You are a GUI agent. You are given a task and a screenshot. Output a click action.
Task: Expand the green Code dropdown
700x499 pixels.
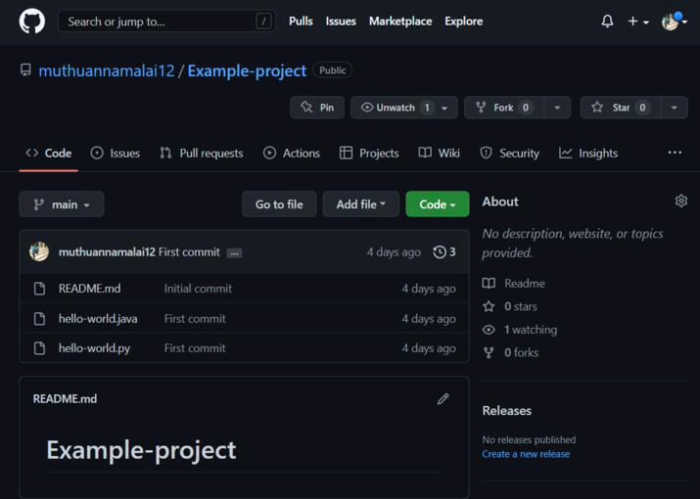click(x=437, y=204)
